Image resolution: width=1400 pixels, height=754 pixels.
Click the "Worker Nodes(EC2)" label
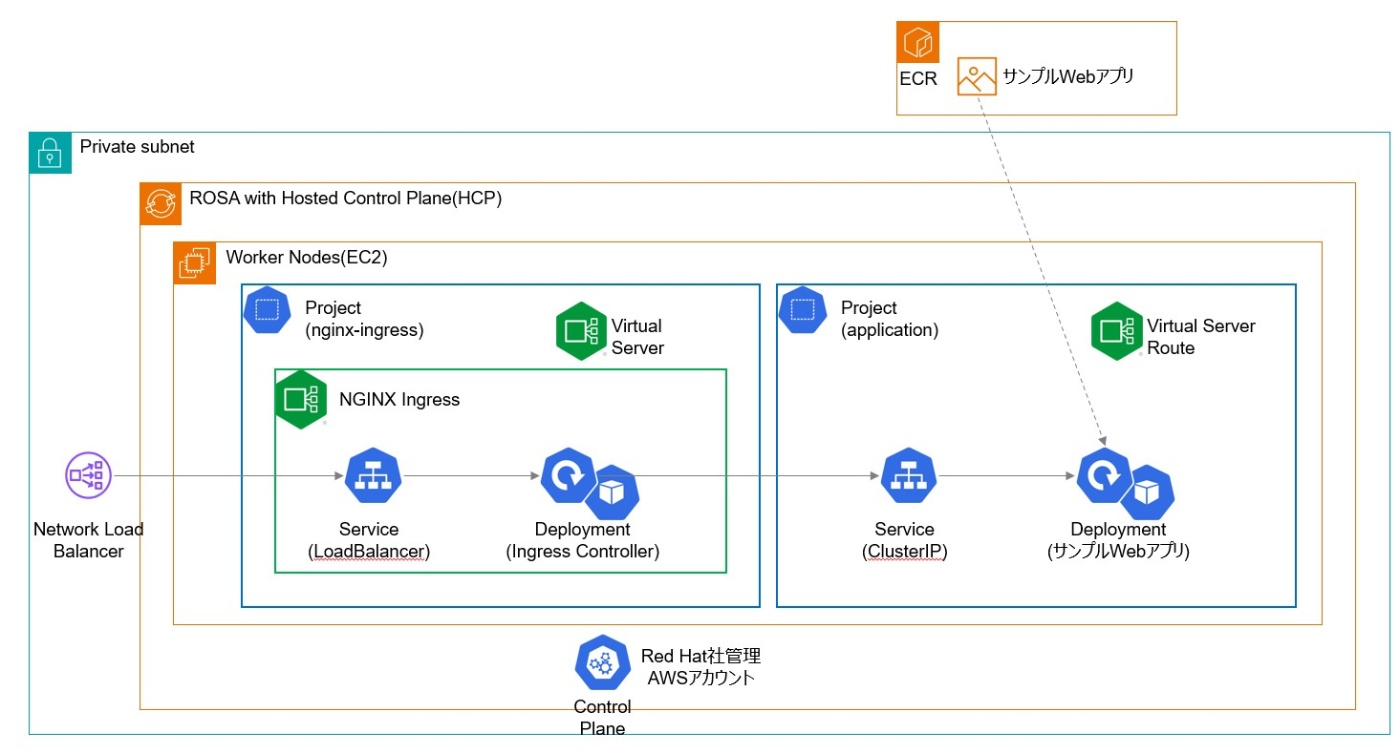pos(307,257)
